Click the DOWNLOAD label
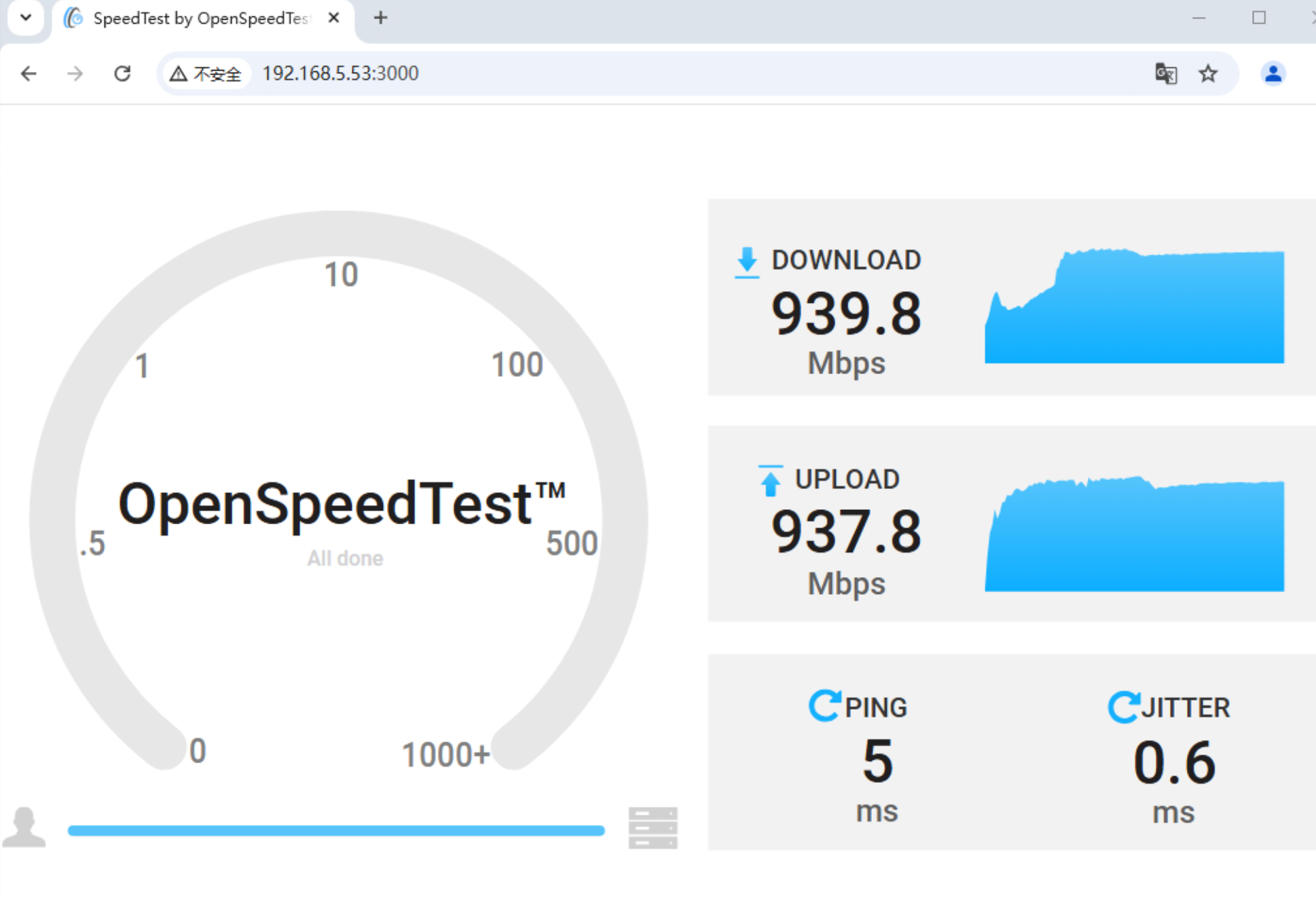The image size is (1316, 899). pyautogui.click(x=846, y=260)
